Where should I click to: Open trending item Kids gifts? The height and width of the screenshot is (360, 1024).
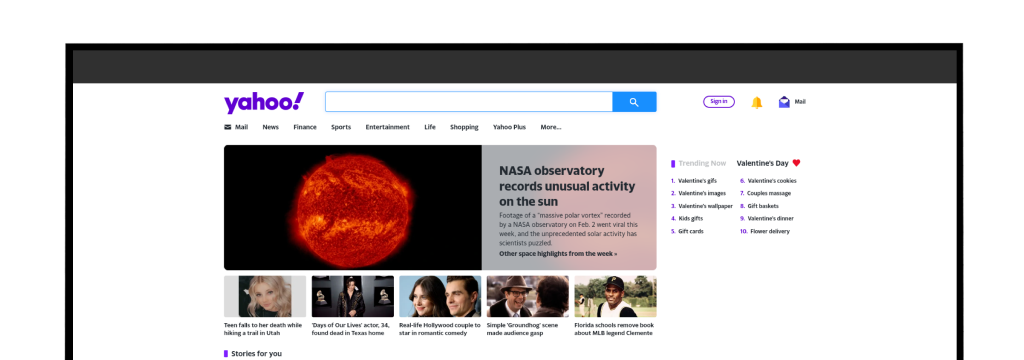pyautogui.click(x=691, y=218)
